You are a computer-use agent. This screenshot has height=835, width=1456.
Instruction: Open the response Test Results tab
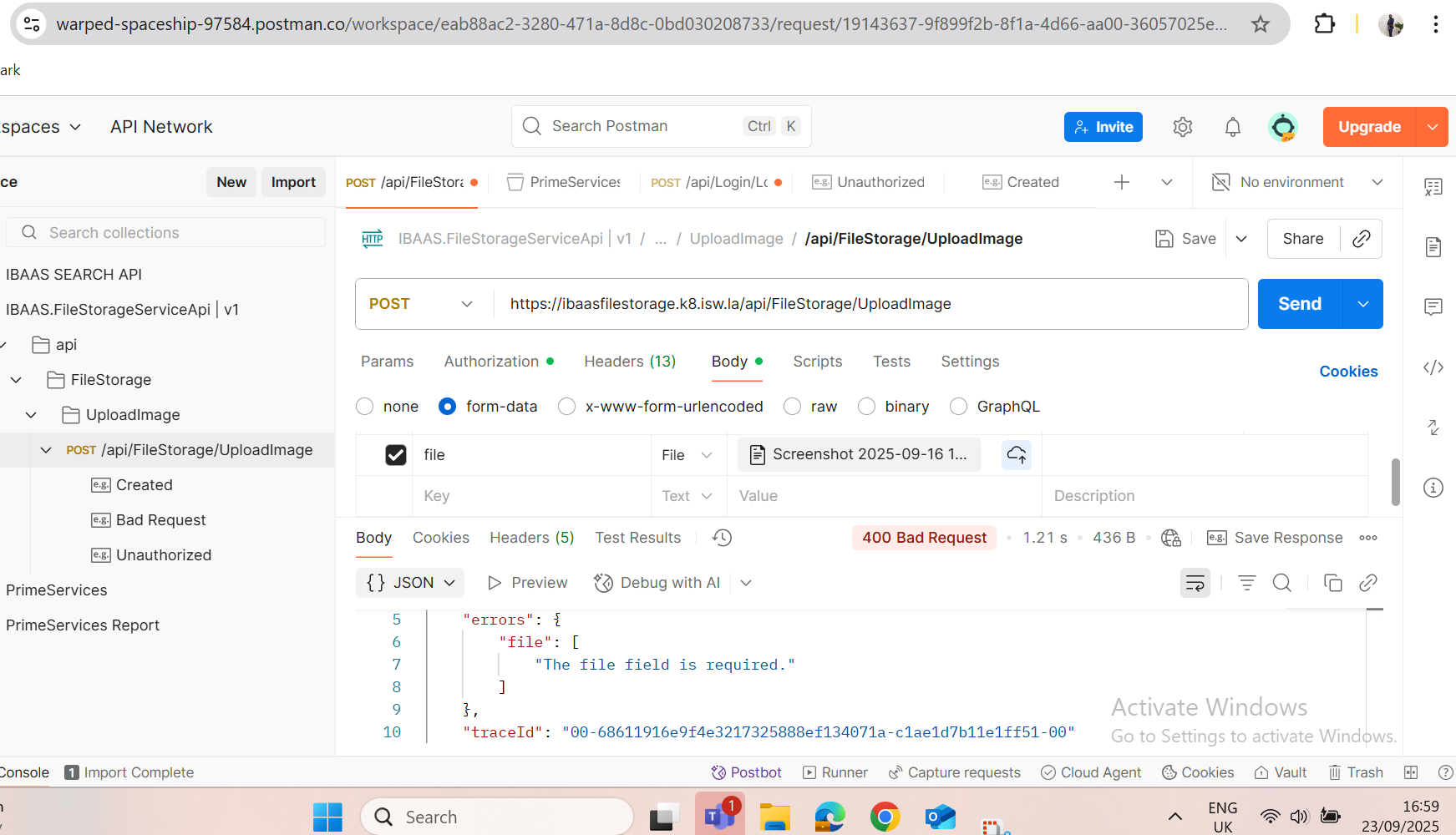point(637,538)
